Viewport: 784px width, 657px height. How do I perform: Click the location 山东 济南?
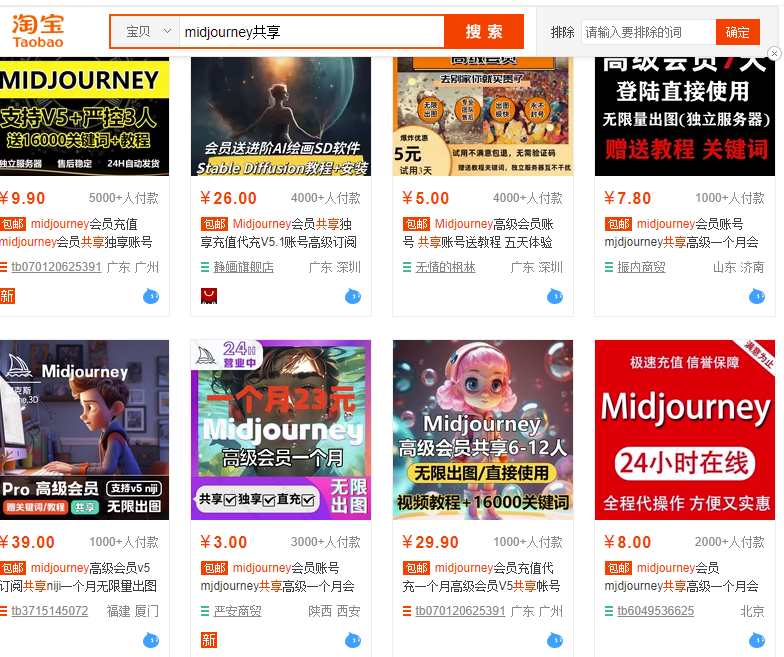(738, 268)
